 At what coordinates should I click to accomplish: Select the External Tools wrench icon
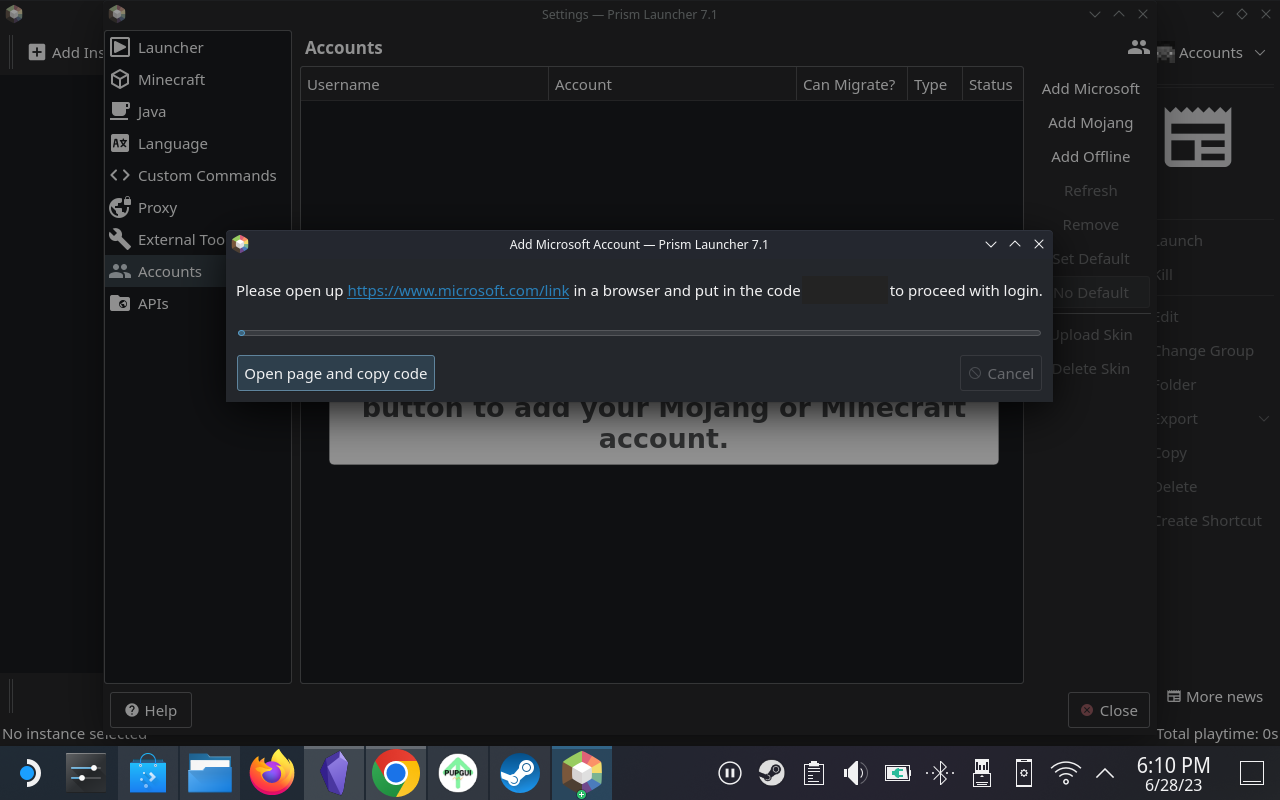[x=121, y=239]
